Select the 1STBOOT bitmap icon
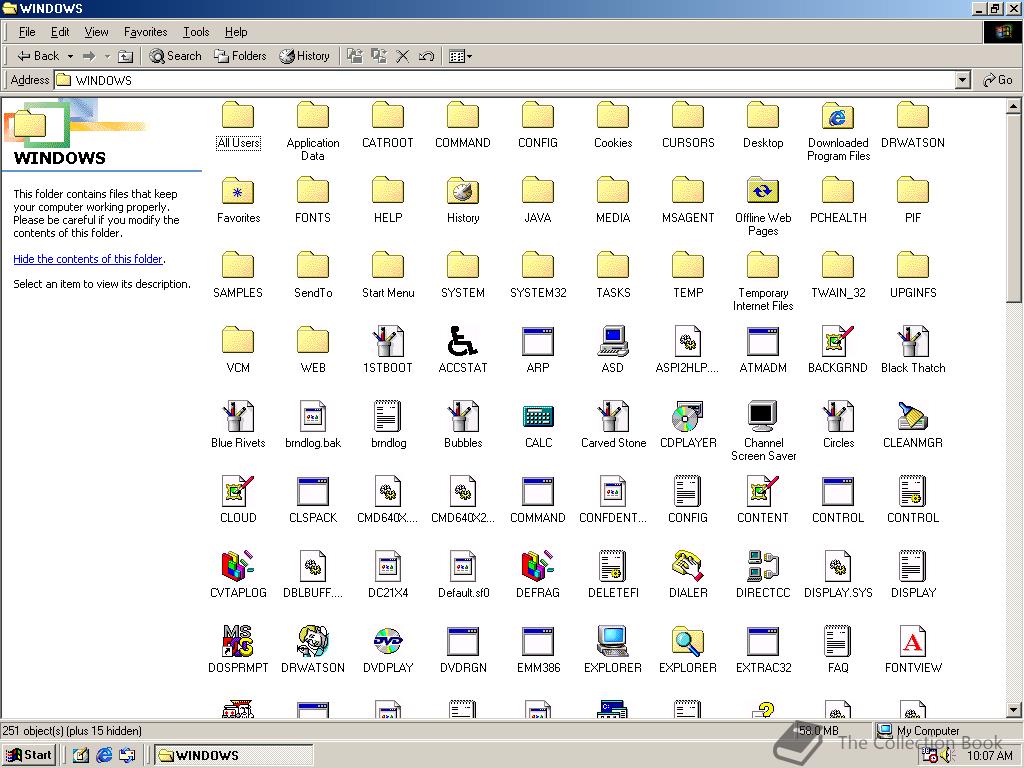1024x768 pixels. pyautogui.click(x=388, y=341)
